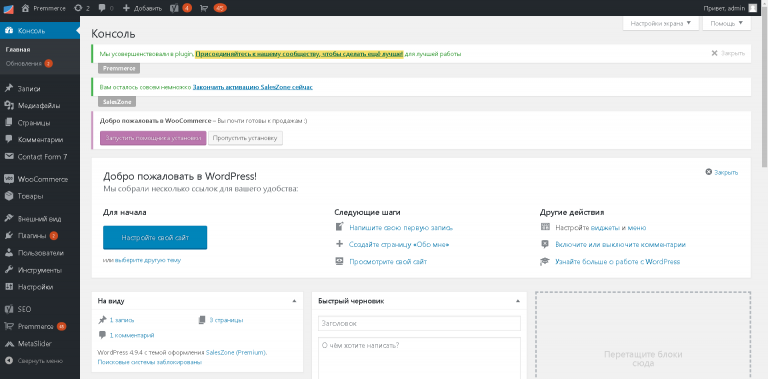Viewport: 768px width, 379px height.
Task: Click the SalesZone (Premium) theme link
Action: pos(236,352)
